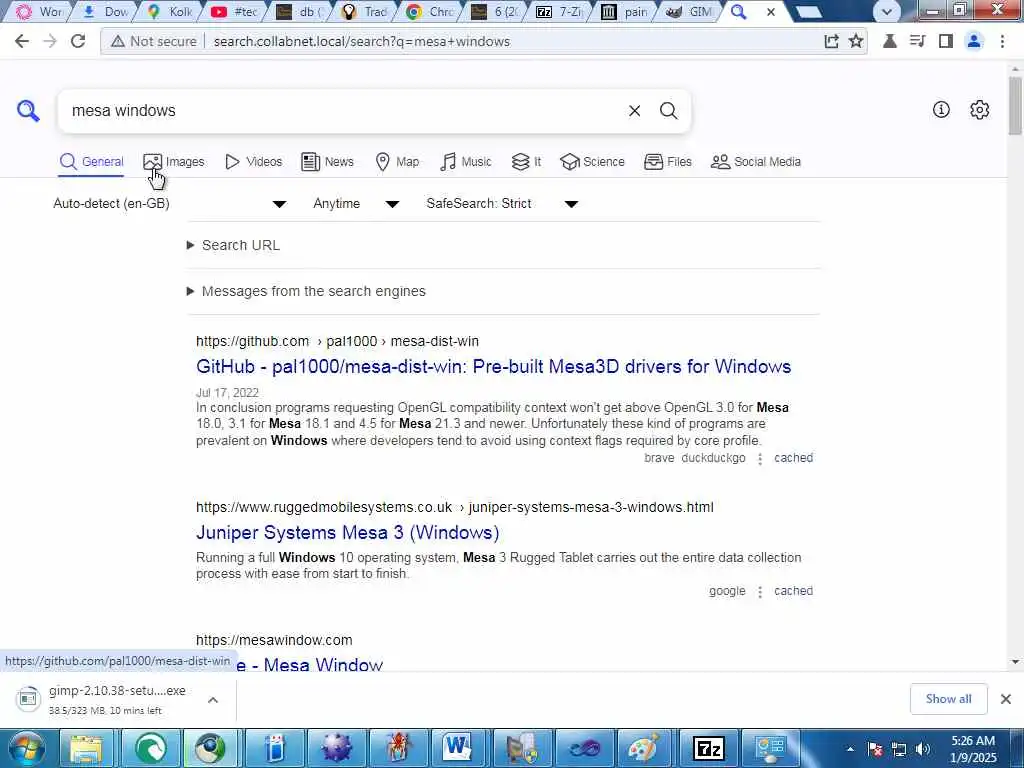Select the Social Media category

[756, 161]
